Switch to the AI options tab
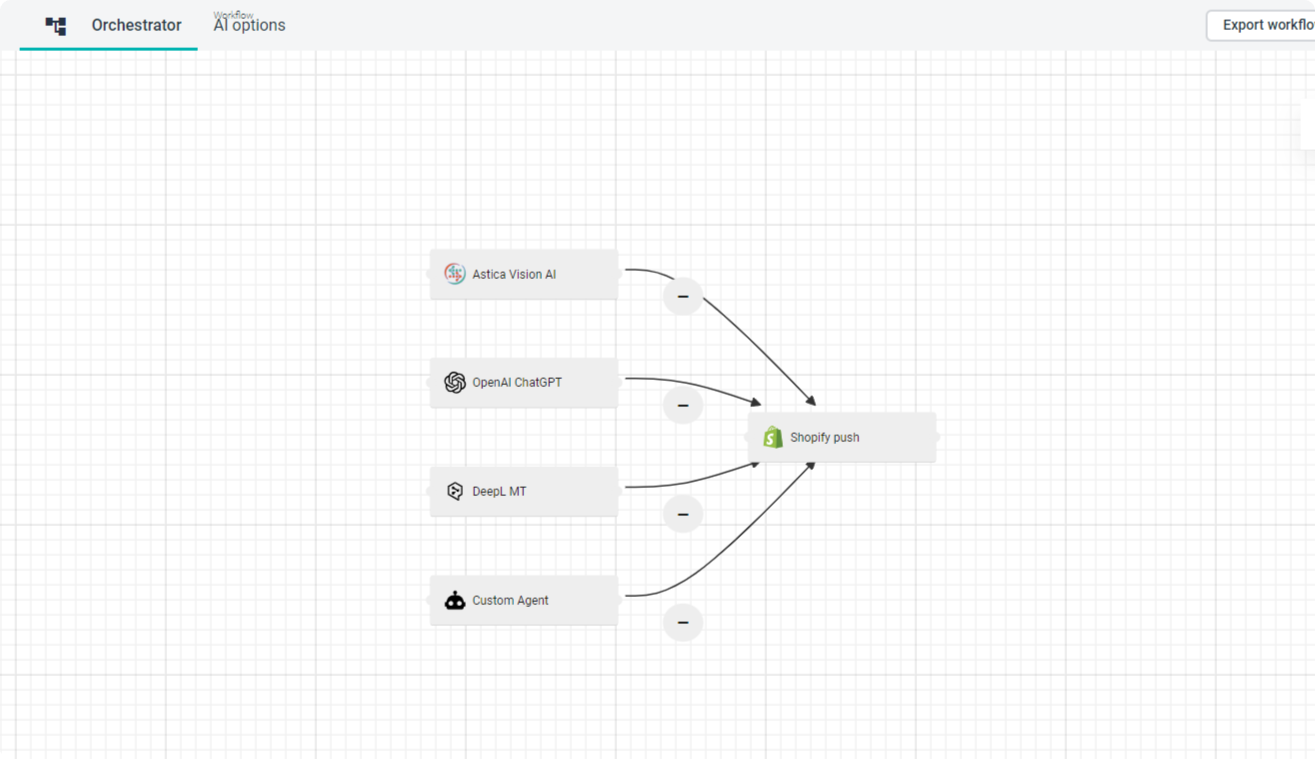The height and width of the screenshot is (759, 1315). pos(249,25)
